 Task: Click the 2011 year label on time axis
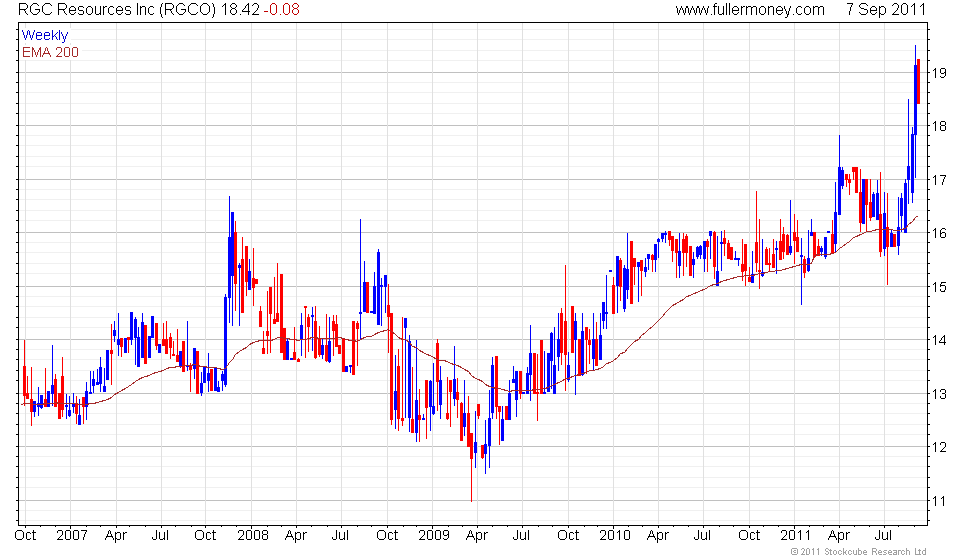[x=796, y=535]
